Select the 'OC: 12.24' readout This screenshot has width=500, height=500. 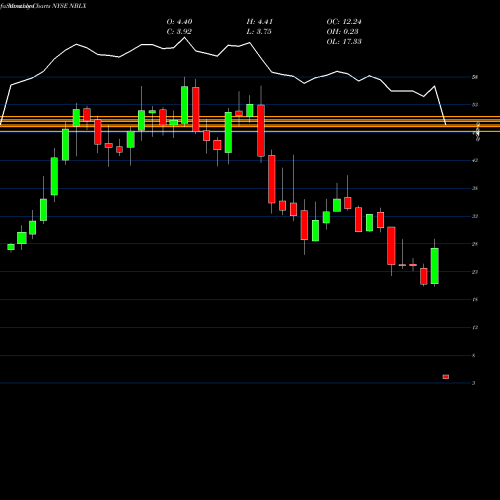[x=344, y=22]
